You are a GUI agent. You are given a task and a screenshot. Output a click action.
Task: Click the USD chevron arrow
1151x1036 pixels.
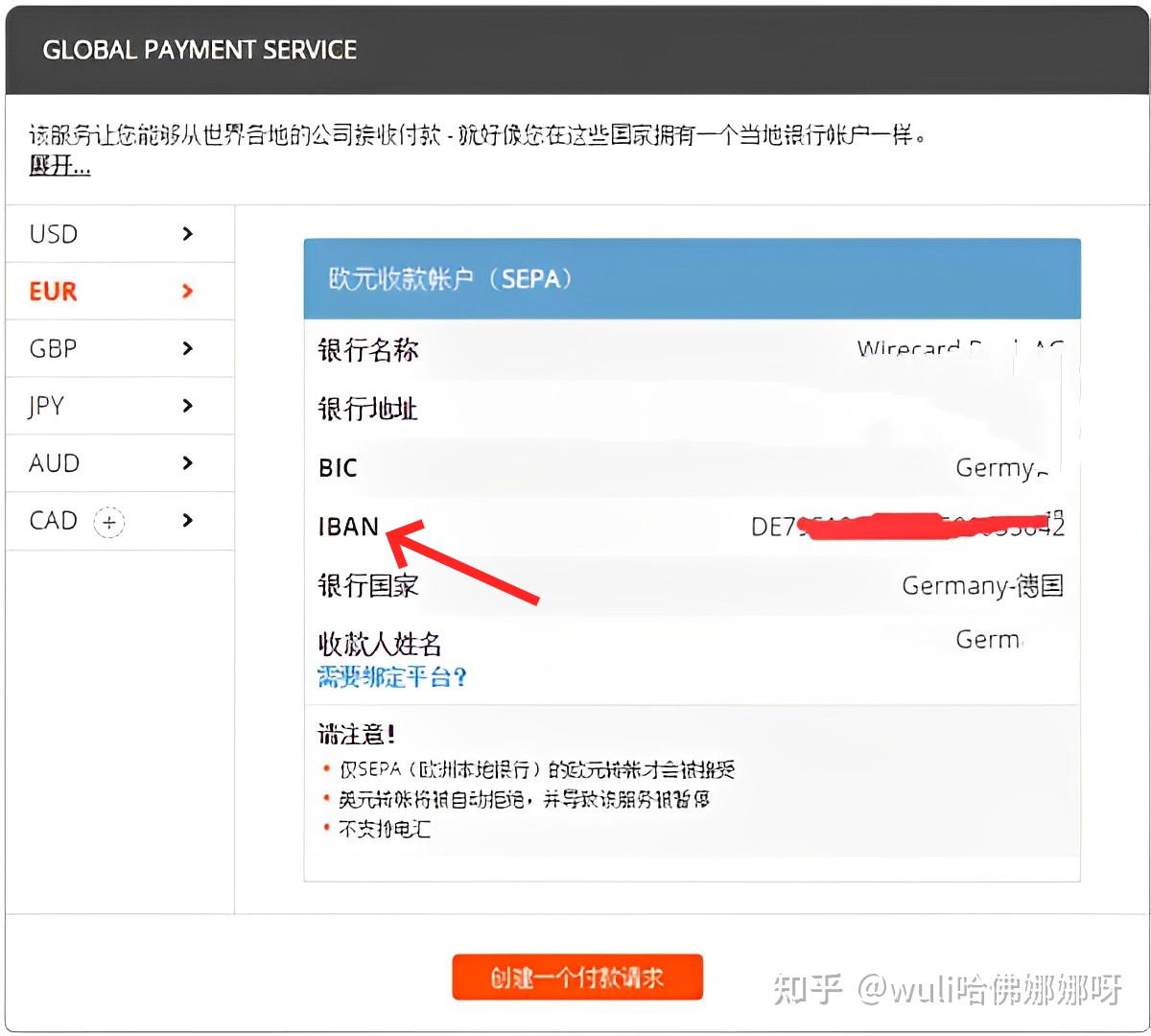pos(187,234)
